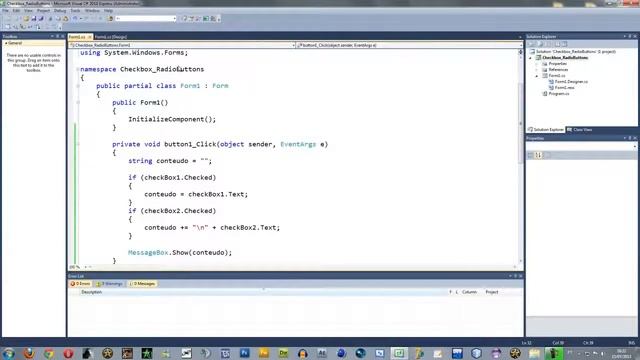Click the Solution Explorer toolbar icon

click(184, 19)
